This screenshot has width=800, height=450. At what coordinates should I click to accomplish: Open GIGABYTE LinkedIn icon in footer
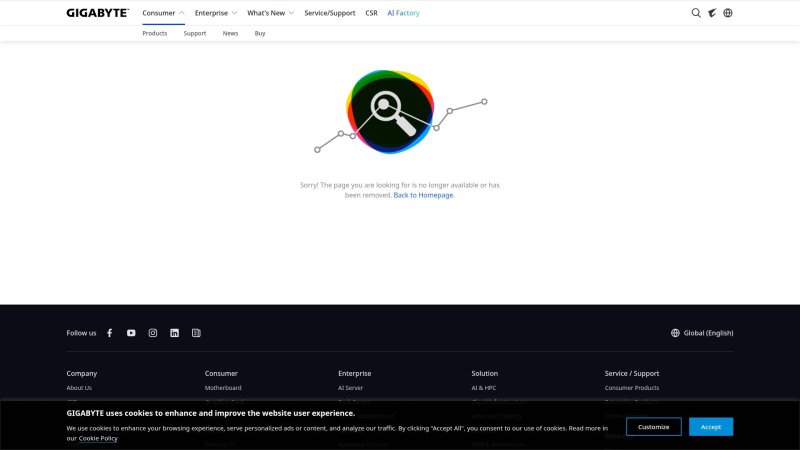pyautogui.click(x=174, y=333)
